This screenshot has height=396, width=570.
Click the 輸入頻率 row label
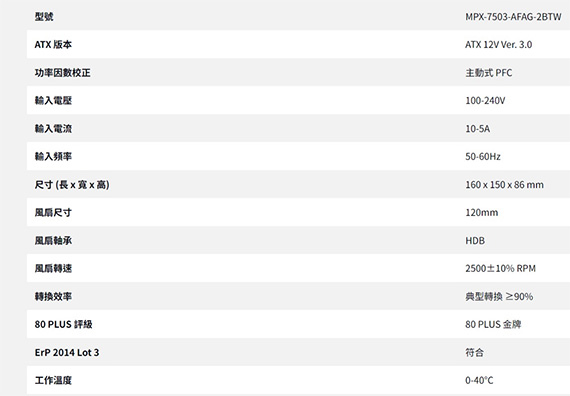pyautogui.click(x=53, y=156)
